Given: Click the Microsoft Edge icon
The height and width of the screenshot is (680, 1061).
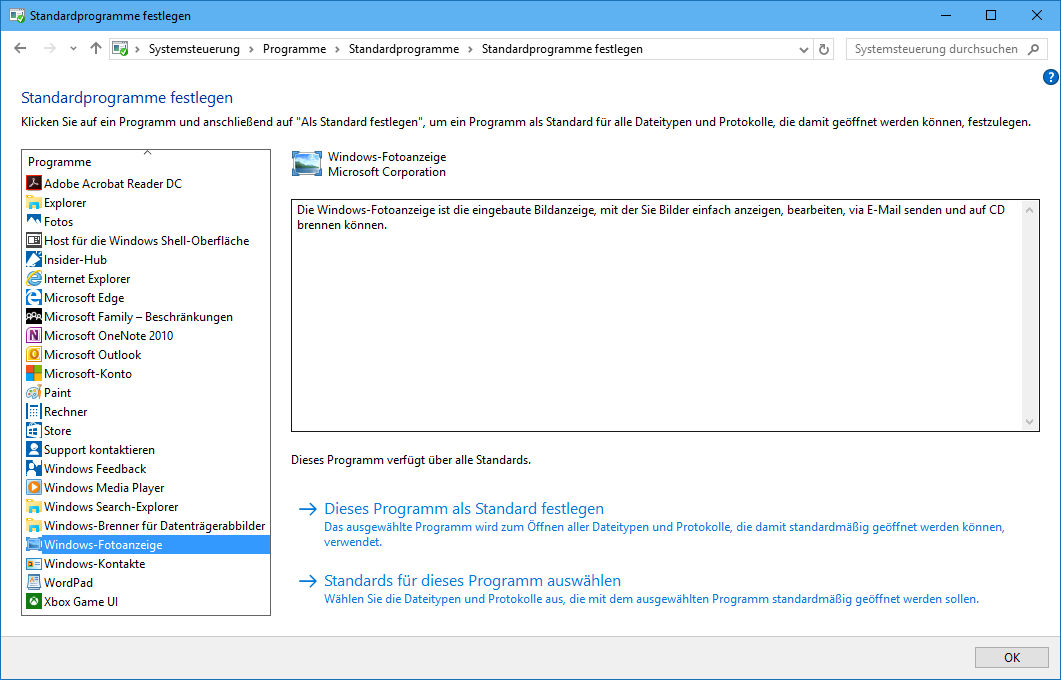Looking at the screenshot, I should [34, 297].
